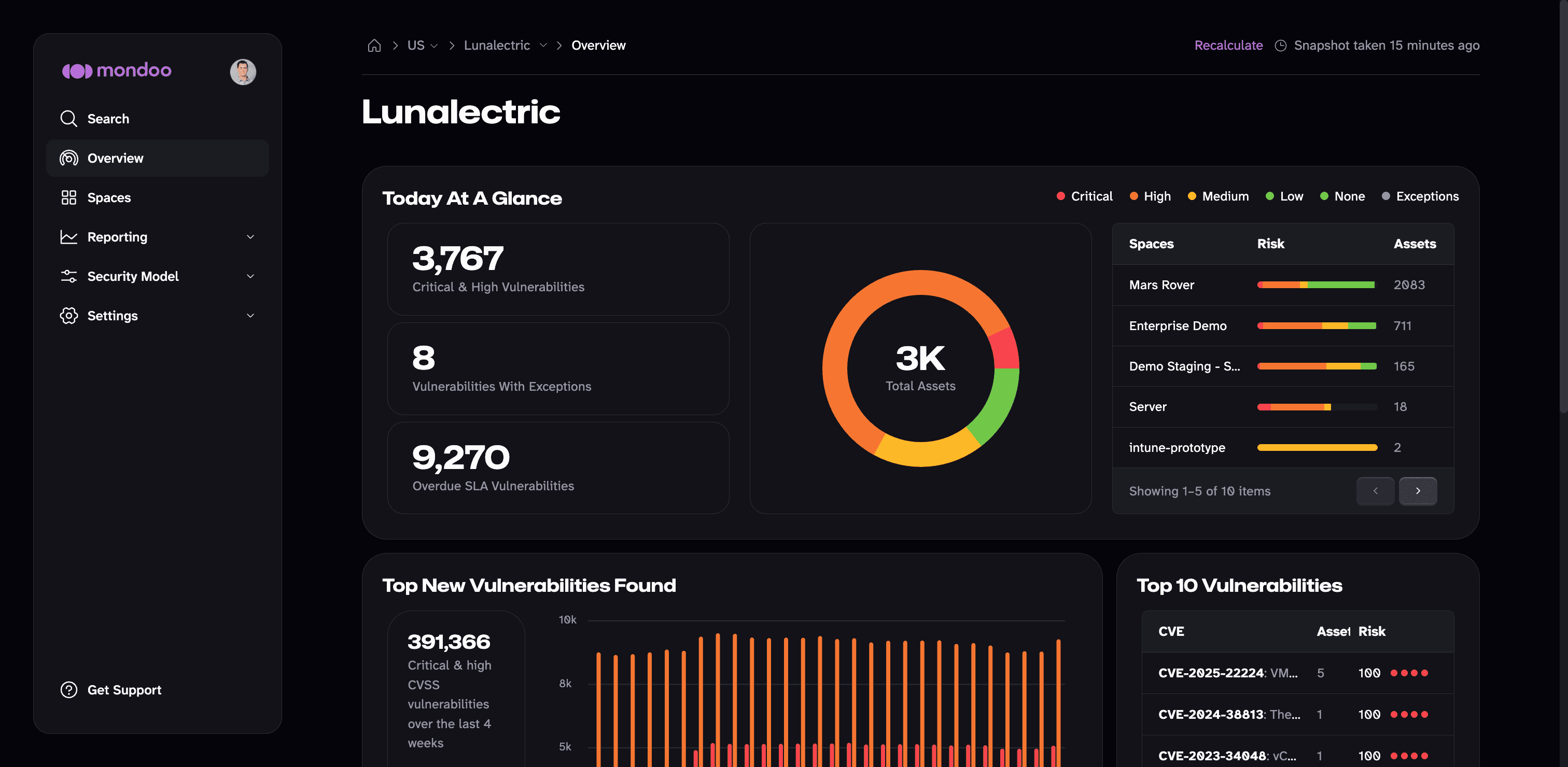Image resolution: width=1568 pixels, height=767 pixels.
Task: Click intune-prototype risk bar
Action: pyautogui.click(x=1317, y=448)
